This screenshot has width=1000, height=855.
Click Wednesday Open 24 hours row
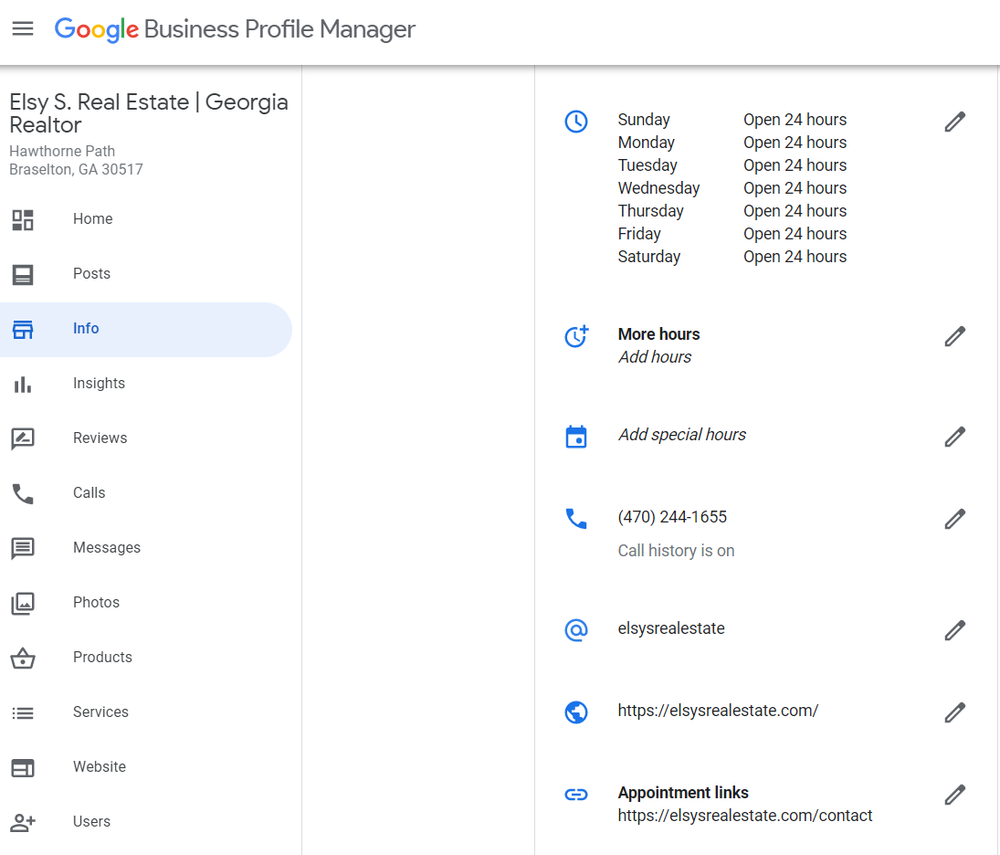[732, 189]
